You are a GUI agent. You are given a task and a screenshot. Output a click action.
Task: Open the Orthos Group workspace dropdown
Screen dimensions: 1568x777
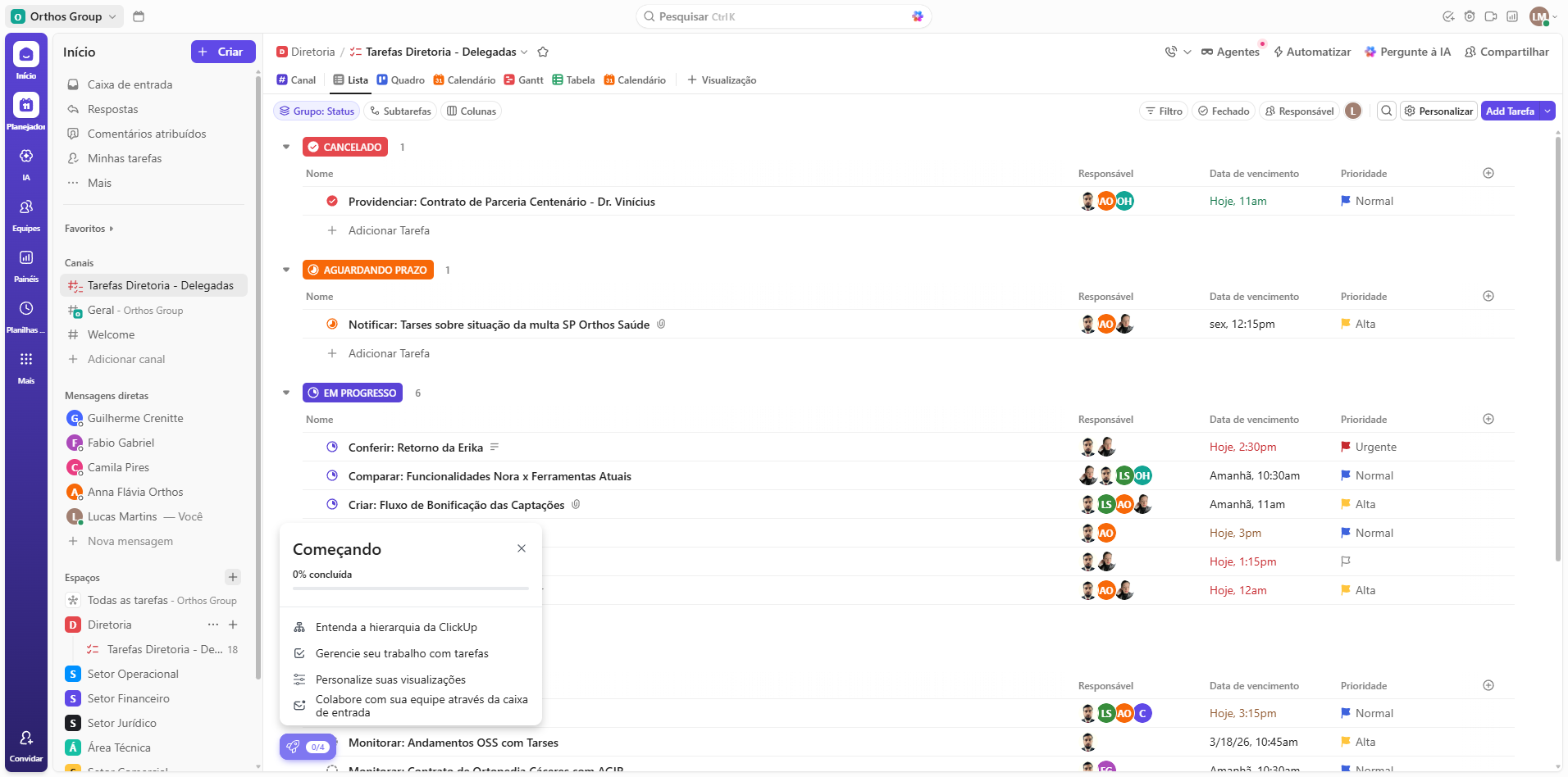click(66, 16)
